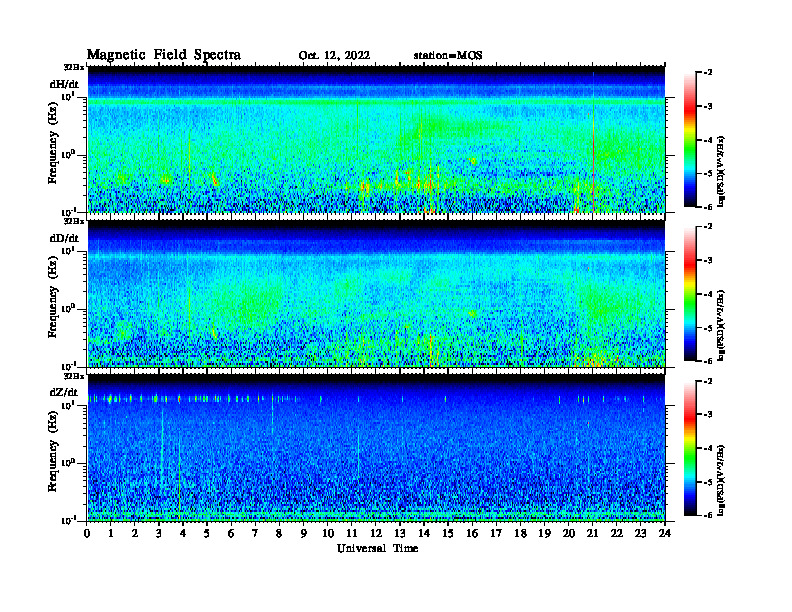Click hour tick label '0' on time axis
792x612 pixels.
coord(87,533)
